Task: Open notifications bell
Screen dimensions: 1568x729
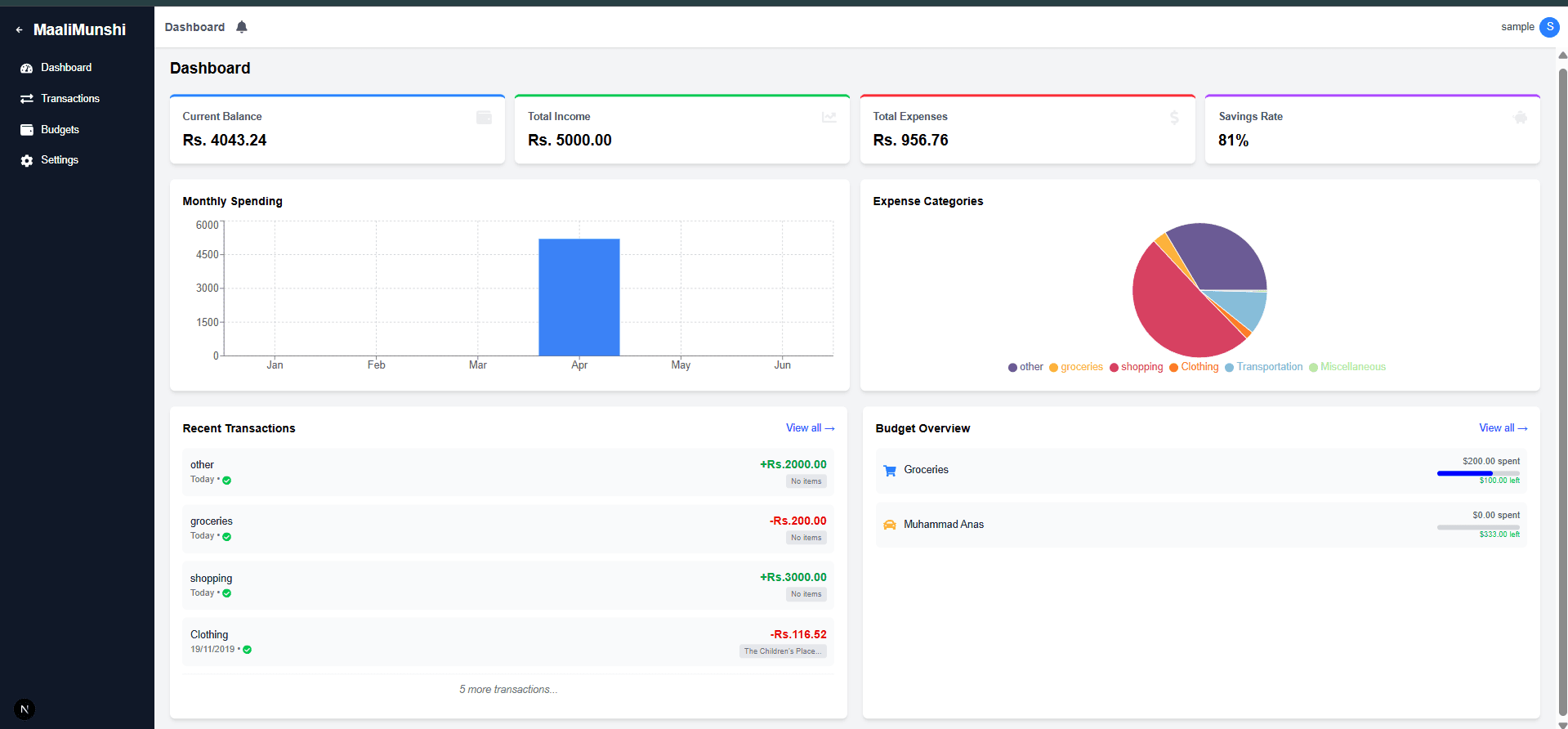Action: click(242, 27)
